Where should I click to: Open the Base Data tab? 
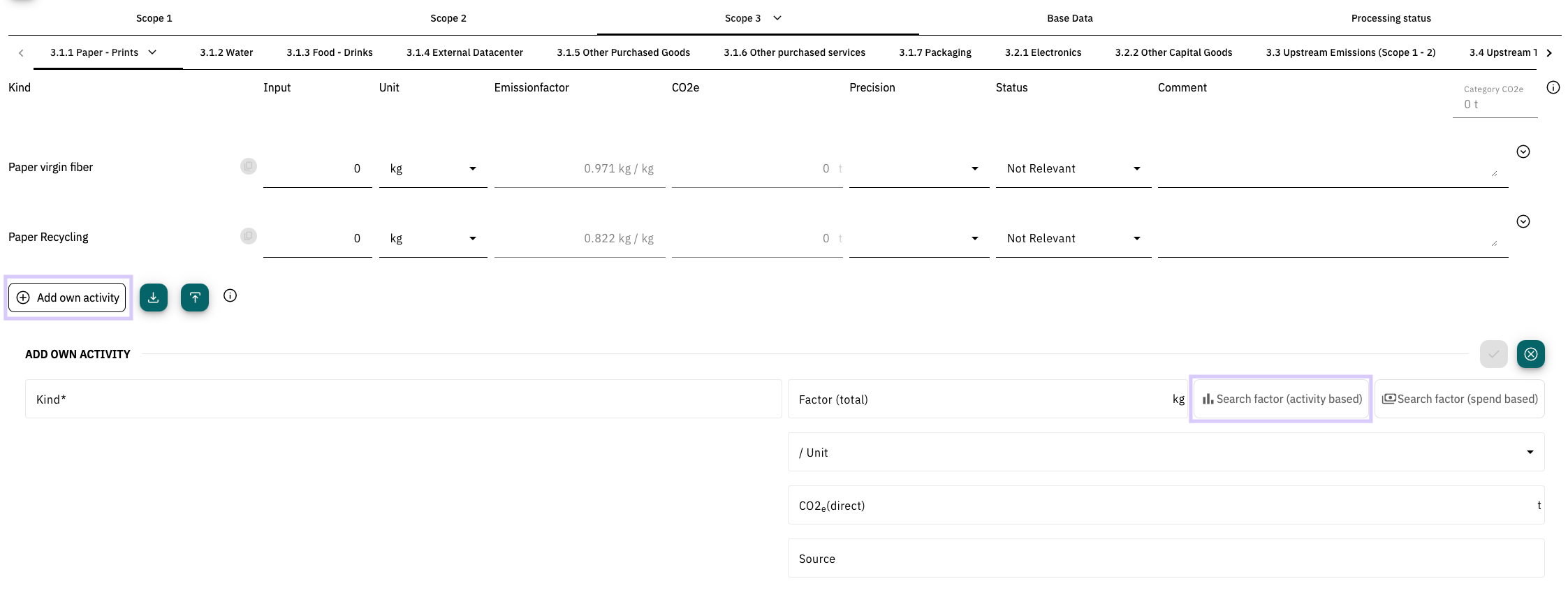(1069, 18)
